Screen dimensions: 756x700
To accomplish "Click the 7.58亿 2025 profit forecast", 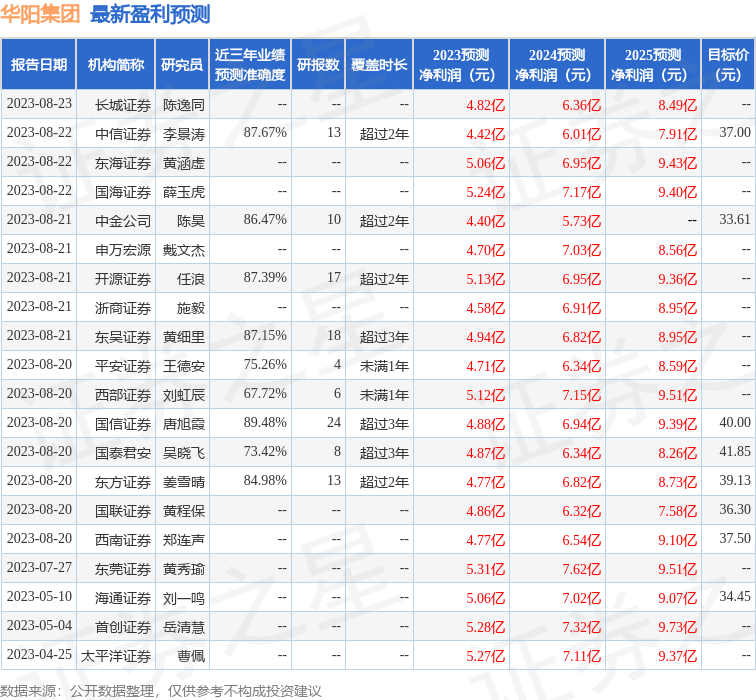I will (x=677, y=511).
